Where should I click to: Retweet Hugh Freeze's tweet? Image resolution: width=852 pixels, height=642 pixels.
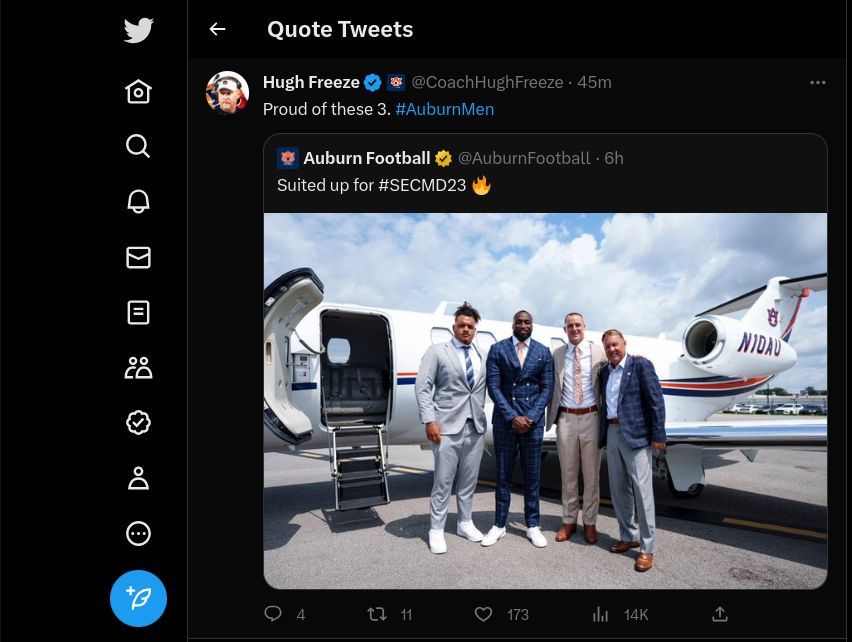(x=377, y=614)
